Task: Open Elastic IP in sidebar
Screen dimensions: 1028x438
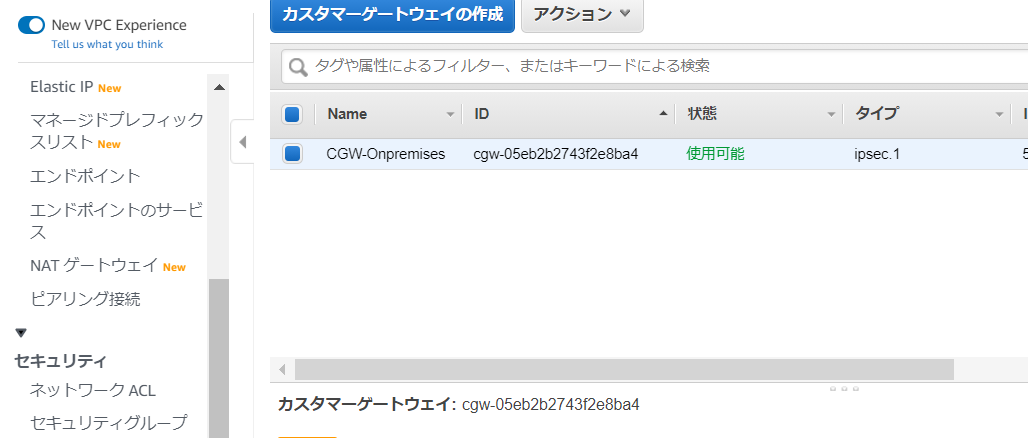Action: pyautogui.click(x=62, y=87)
